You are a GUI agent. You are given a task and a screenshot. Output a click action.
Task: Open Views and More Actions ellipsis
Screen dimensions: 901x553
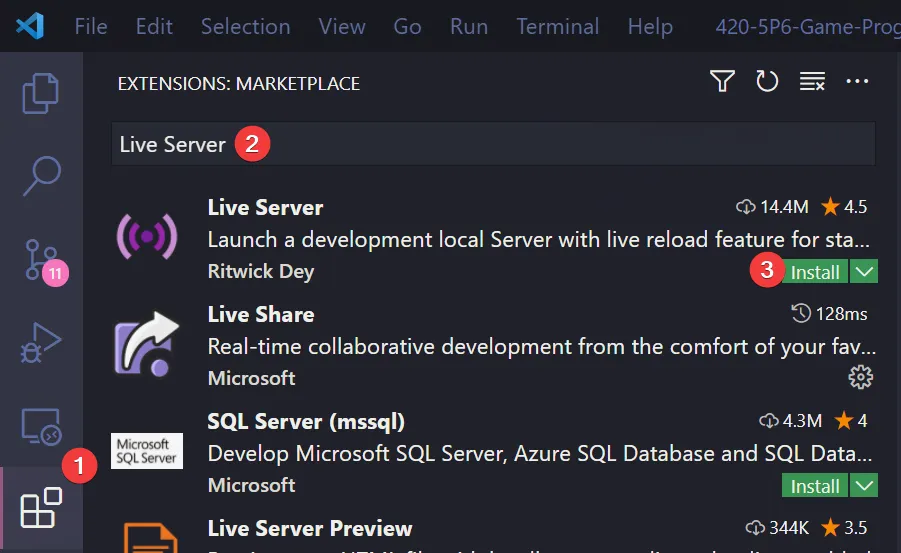click(x=857, y=81)
